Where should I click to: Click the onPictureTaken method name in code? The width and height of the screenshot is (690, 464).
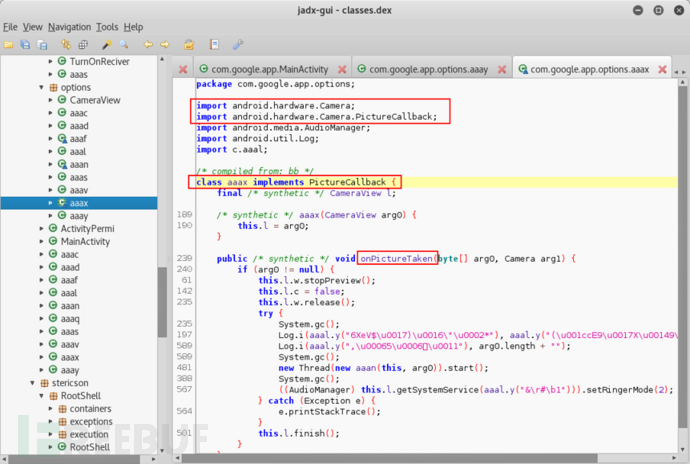398,258
